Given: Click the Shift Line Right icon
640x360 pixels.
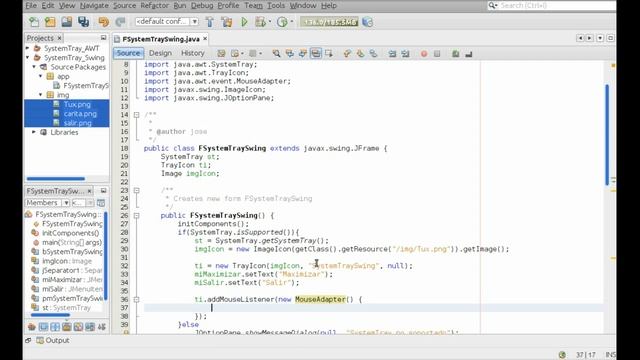Looking at the screenshot, I should [x=405, y=53].
